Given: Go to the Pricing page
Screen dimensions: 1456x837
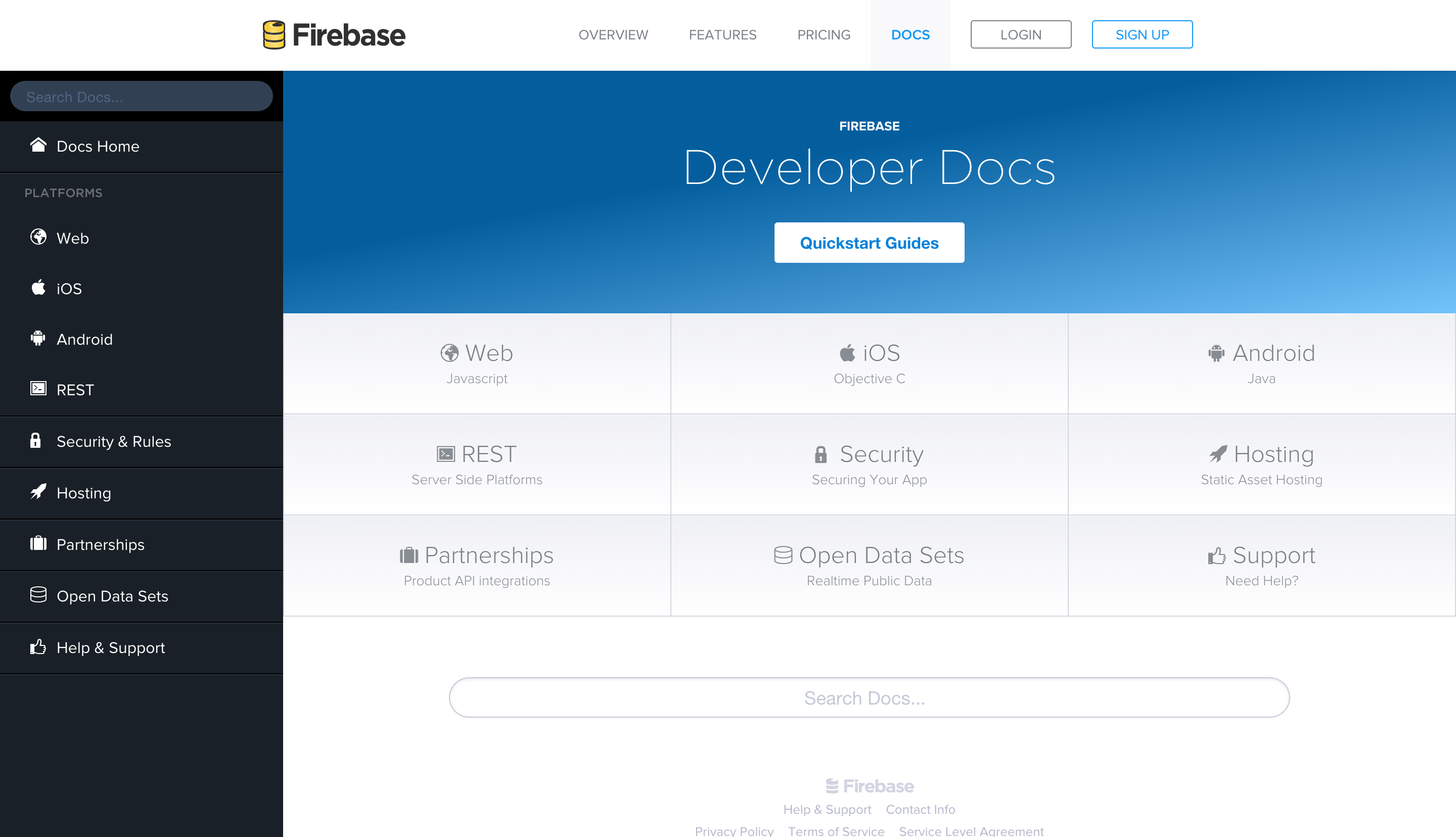Looking at the screenshot, I should (824, 34).
